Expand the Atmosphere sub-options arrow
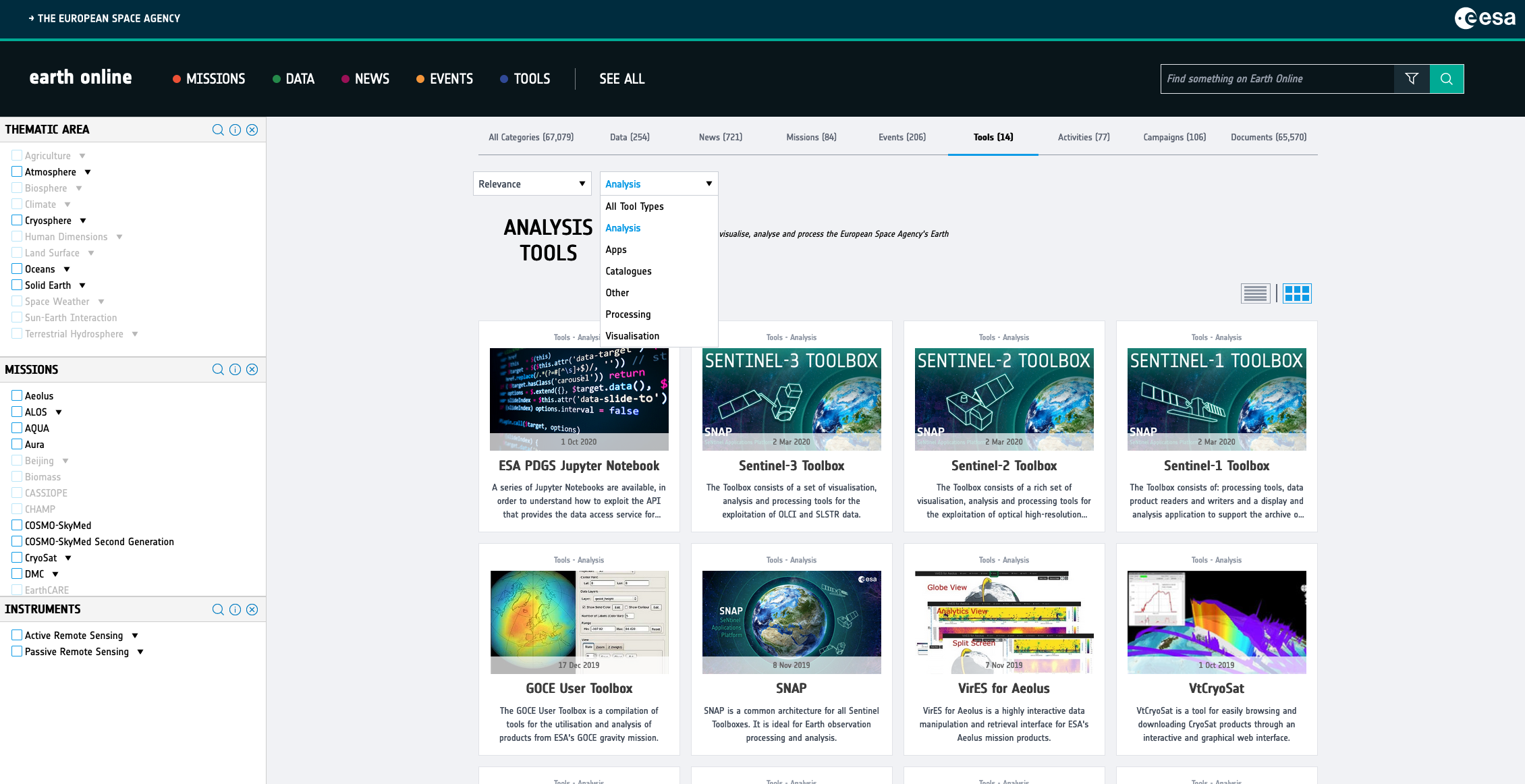Screen dimensions: 1525x784 (x=88, y=172)
